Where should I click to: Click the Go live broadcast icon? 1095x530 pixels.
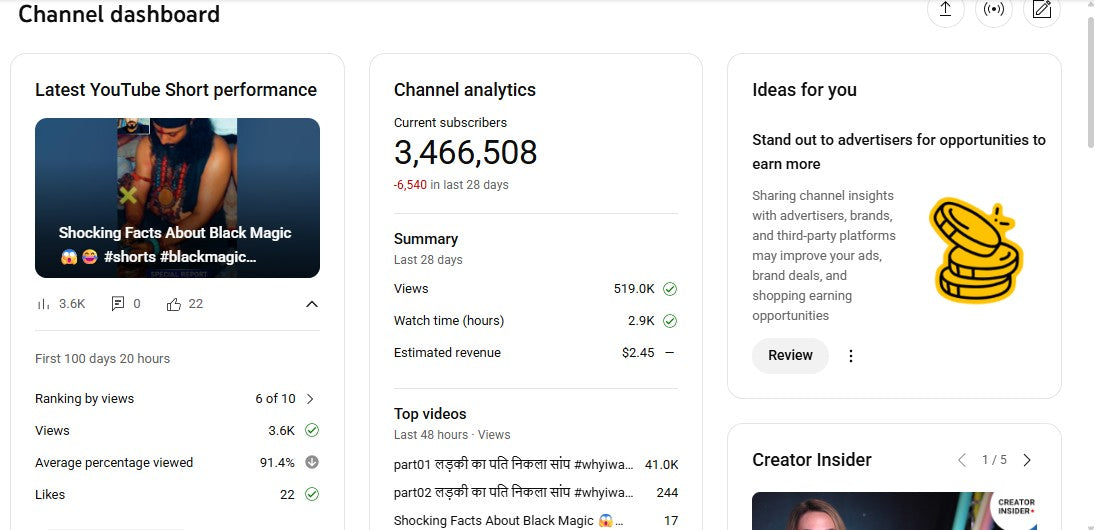click(994, 10)
